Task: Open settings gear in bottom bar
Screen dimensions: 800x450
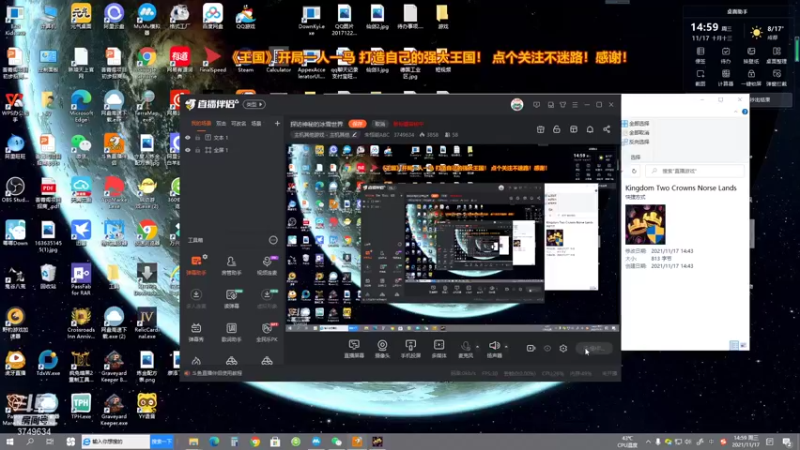Action: pyautogui.click(x=563, y=348)
